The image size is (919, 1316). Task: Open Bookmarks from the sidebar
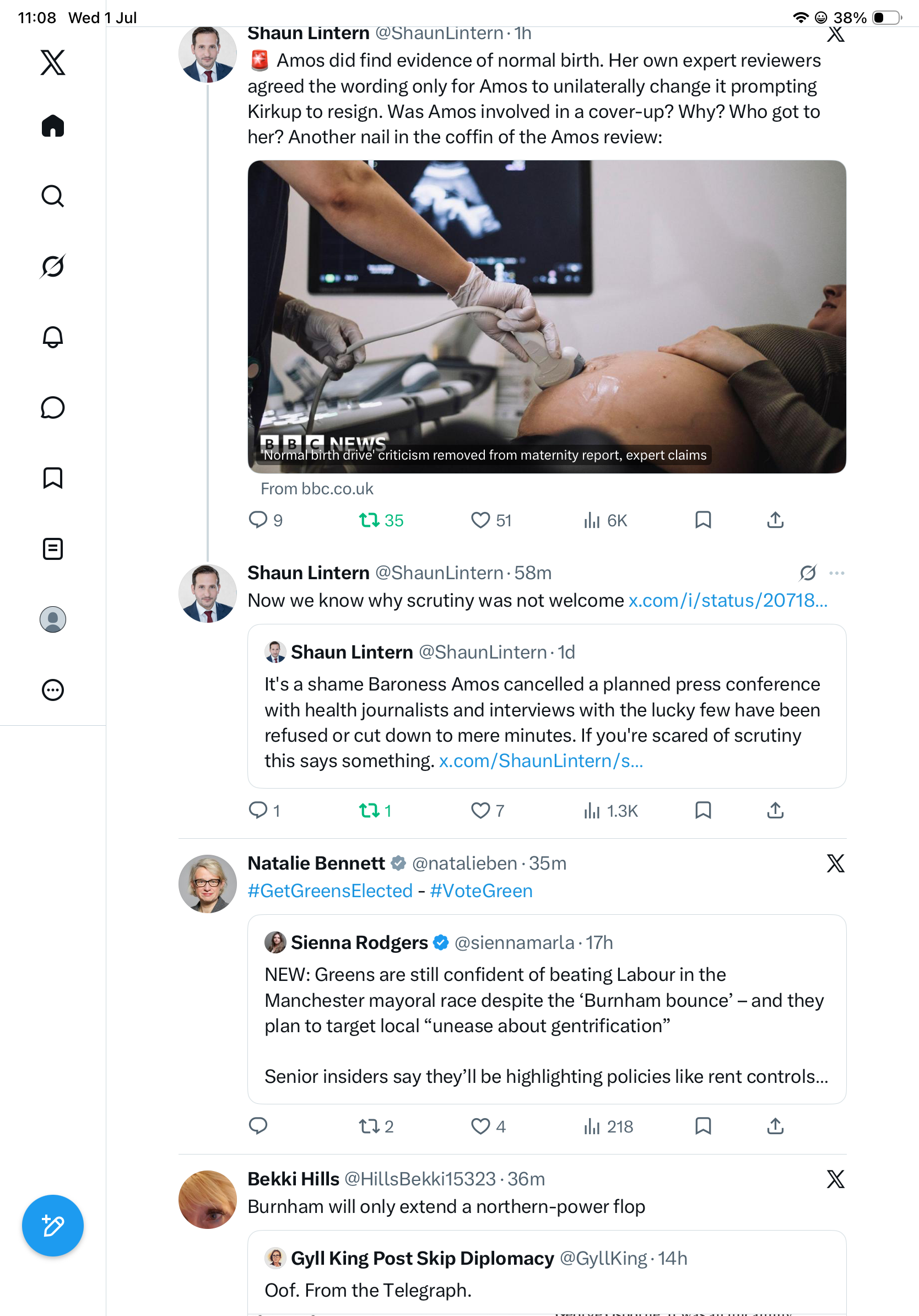(53, 478)
